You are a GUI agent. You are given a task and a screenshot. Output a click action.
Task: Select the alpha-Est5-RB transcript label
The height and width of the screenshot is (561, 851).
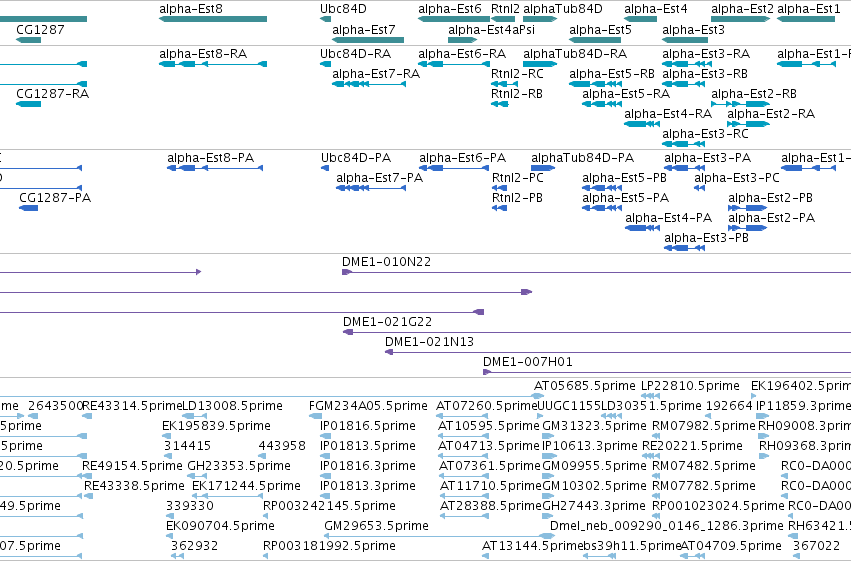click(612, 74)
